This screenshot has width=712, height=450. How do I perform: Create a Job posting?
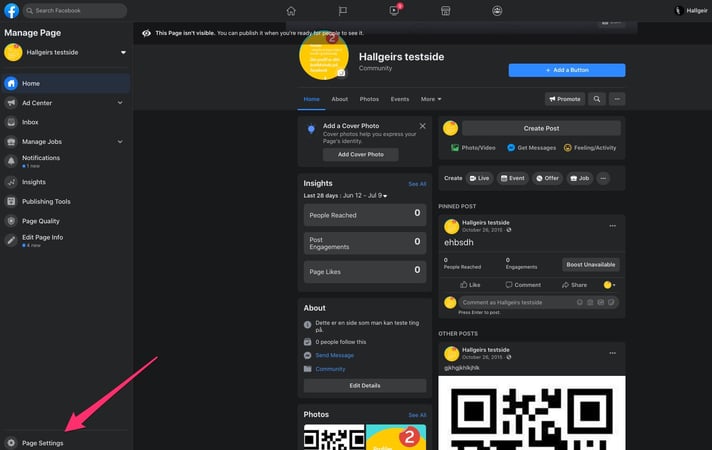(x=580, y=178)
